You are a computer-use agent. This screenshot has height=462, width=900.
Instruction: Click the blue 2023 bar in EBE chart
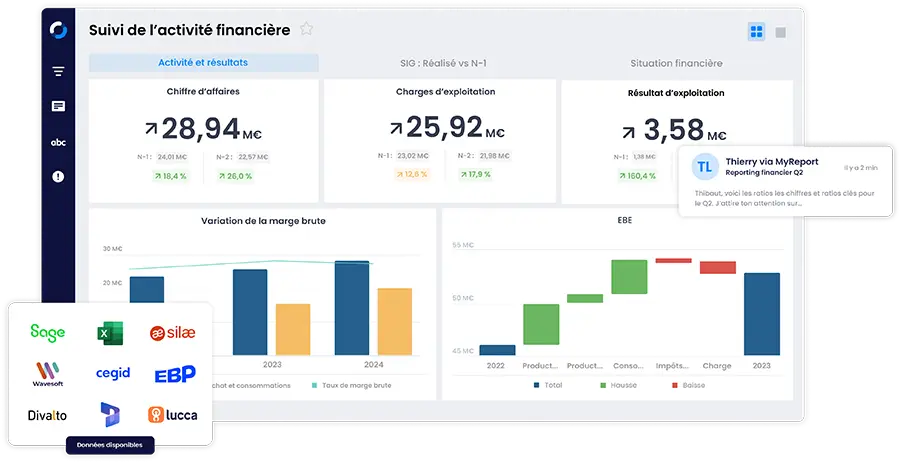762,314
